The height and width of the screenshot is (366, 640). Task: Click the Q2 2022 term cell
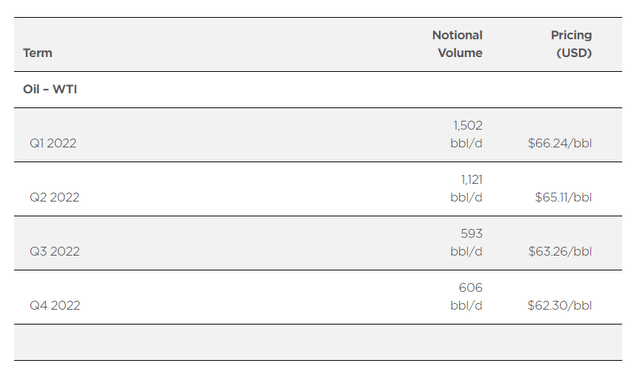coord(54,197)
